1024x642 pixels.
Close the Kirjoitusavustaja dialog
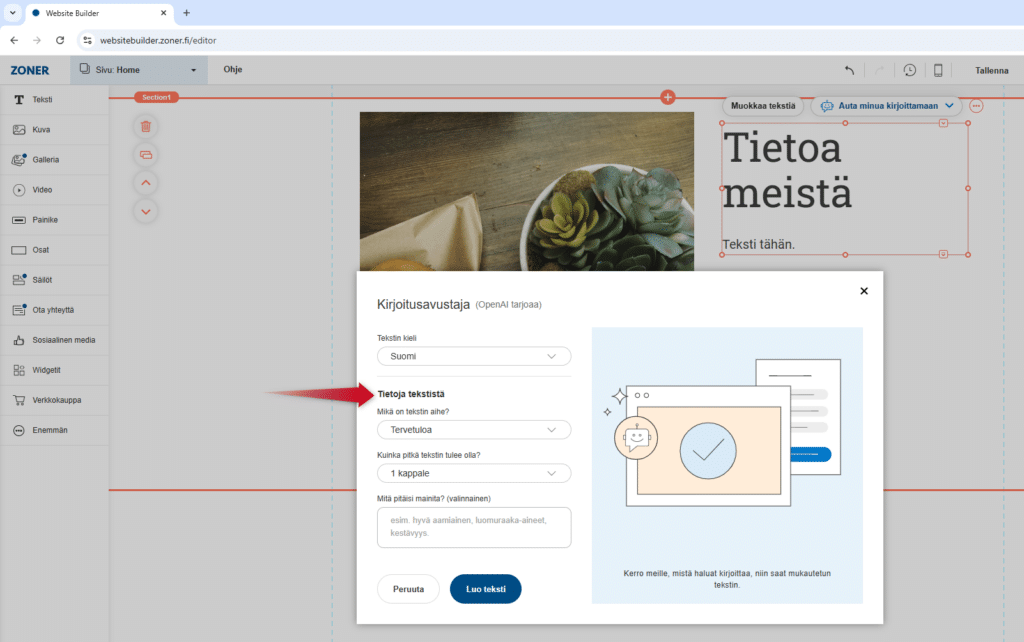[x=864, y=291]
